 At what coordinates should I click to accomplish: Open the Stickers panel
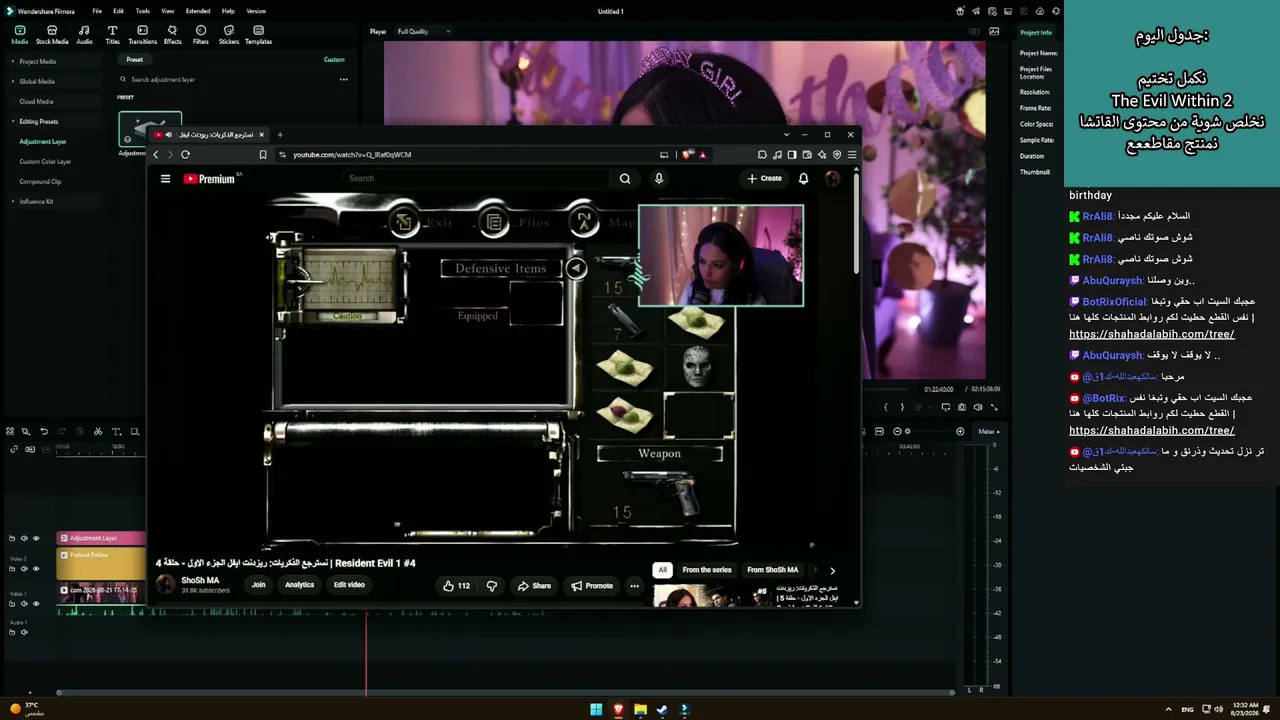pos(229,35)
